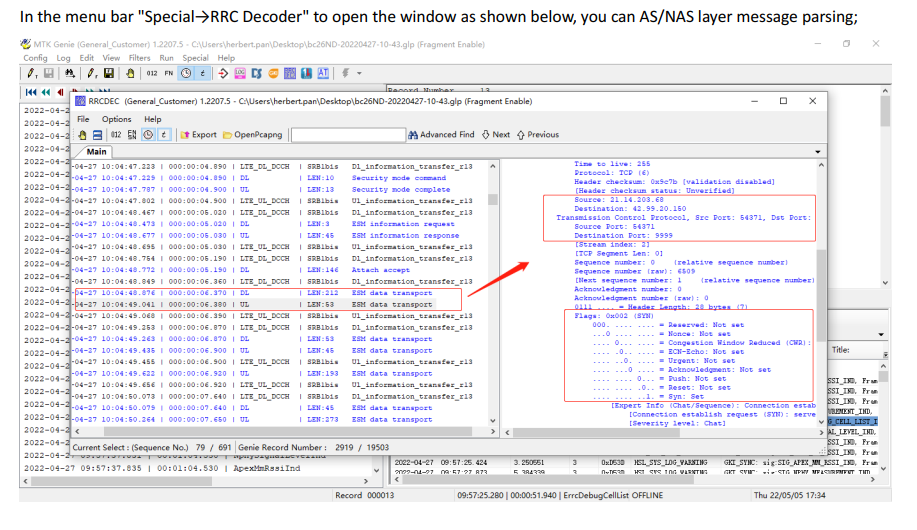This screenshot has height=530, width=917.
Task: Toggle the clock button in RRCDEC toolbar
Action: 149,135
